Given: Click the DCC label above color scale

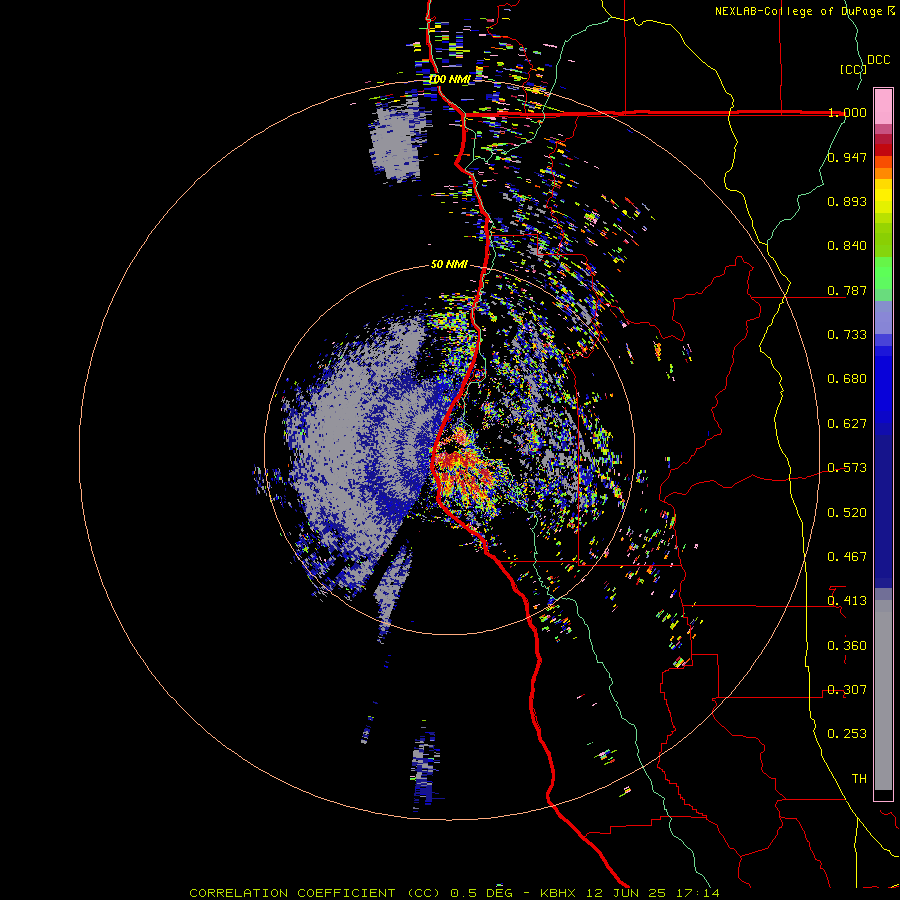Looking at the screenshot, I should pyautogui.click(x=879, y=60).
